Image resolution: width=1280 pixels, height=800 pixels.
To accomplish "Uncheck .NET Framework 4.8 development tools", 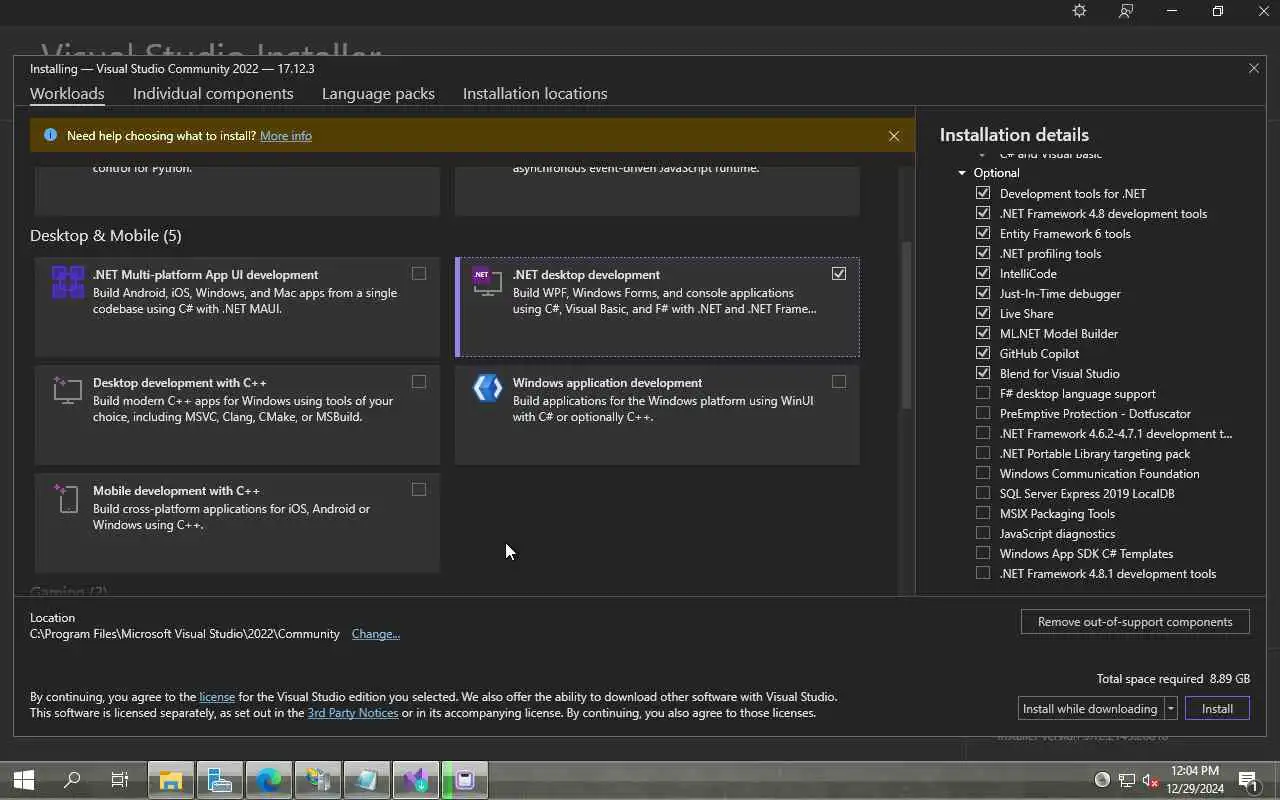I will [x=983, y=213].
